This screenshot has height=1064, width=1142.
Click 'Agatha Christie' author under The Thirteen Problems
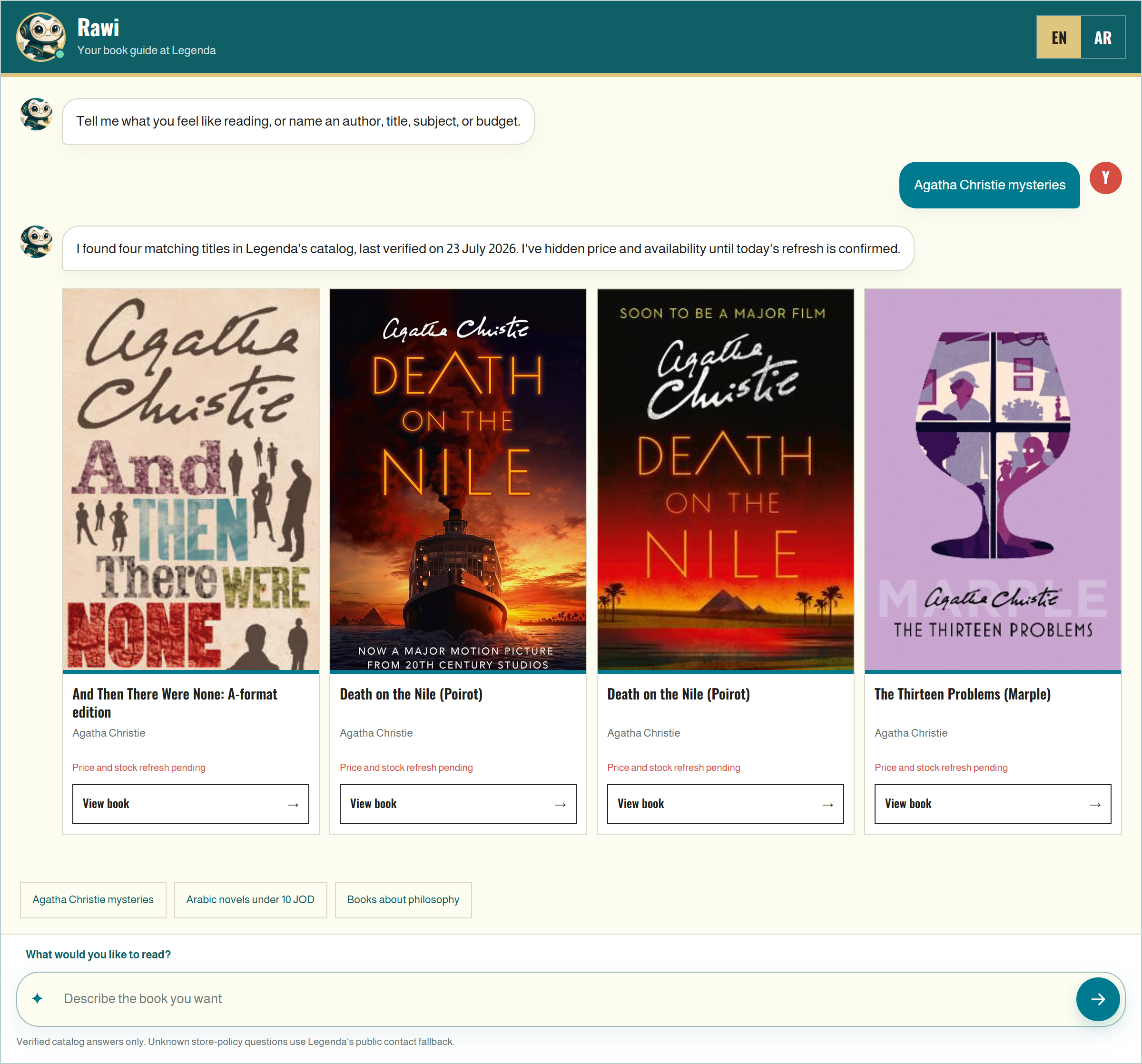[x=911, y=733]
